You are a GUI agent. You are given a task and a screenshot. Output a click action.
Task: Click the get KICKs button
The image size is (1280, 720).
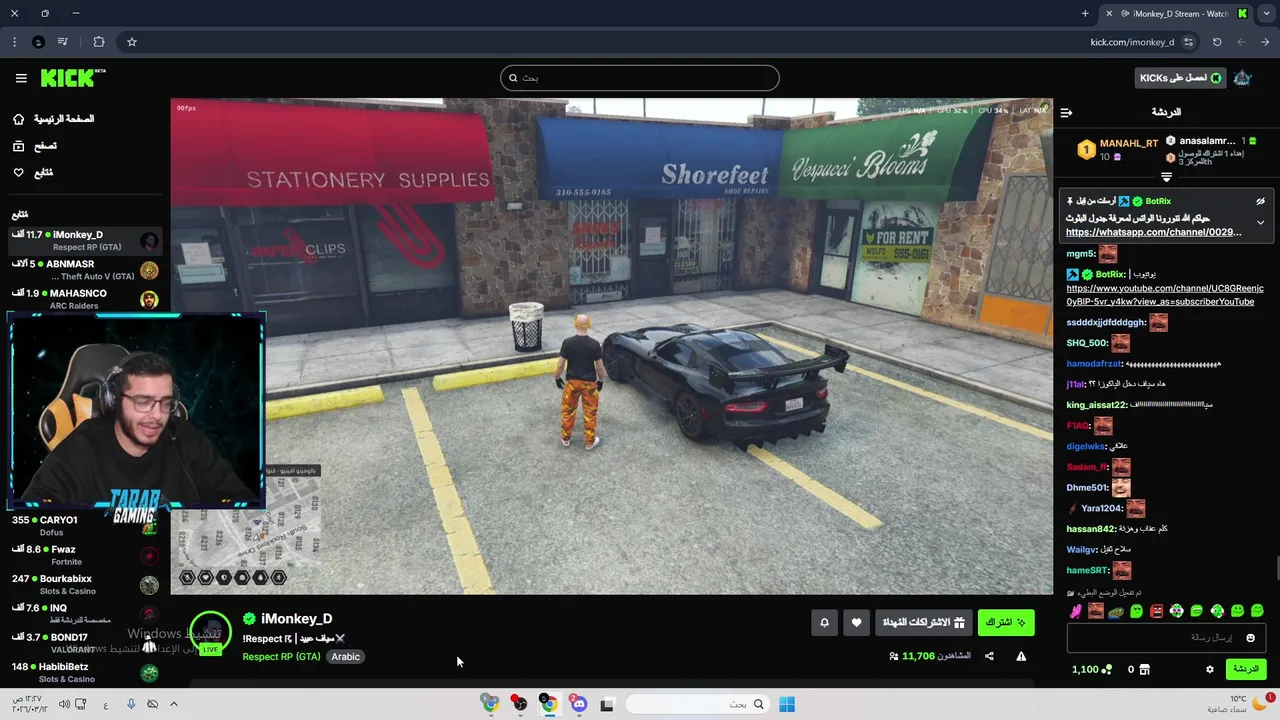pos(1180,78)
